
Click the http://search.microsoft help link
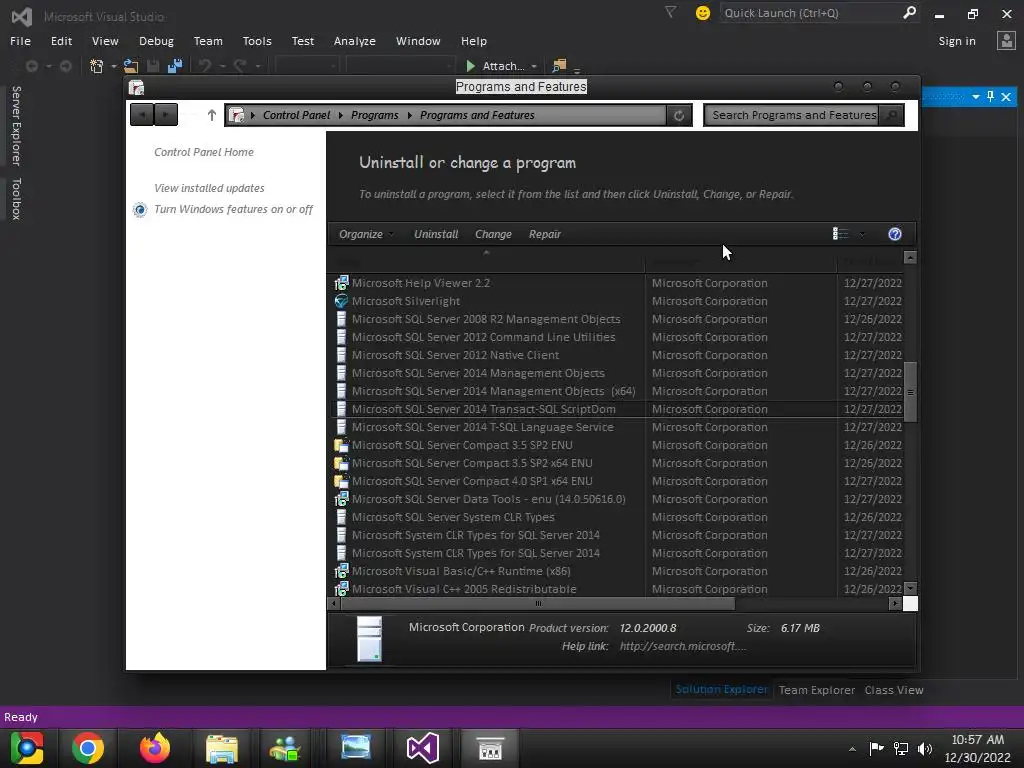[682, 646]
